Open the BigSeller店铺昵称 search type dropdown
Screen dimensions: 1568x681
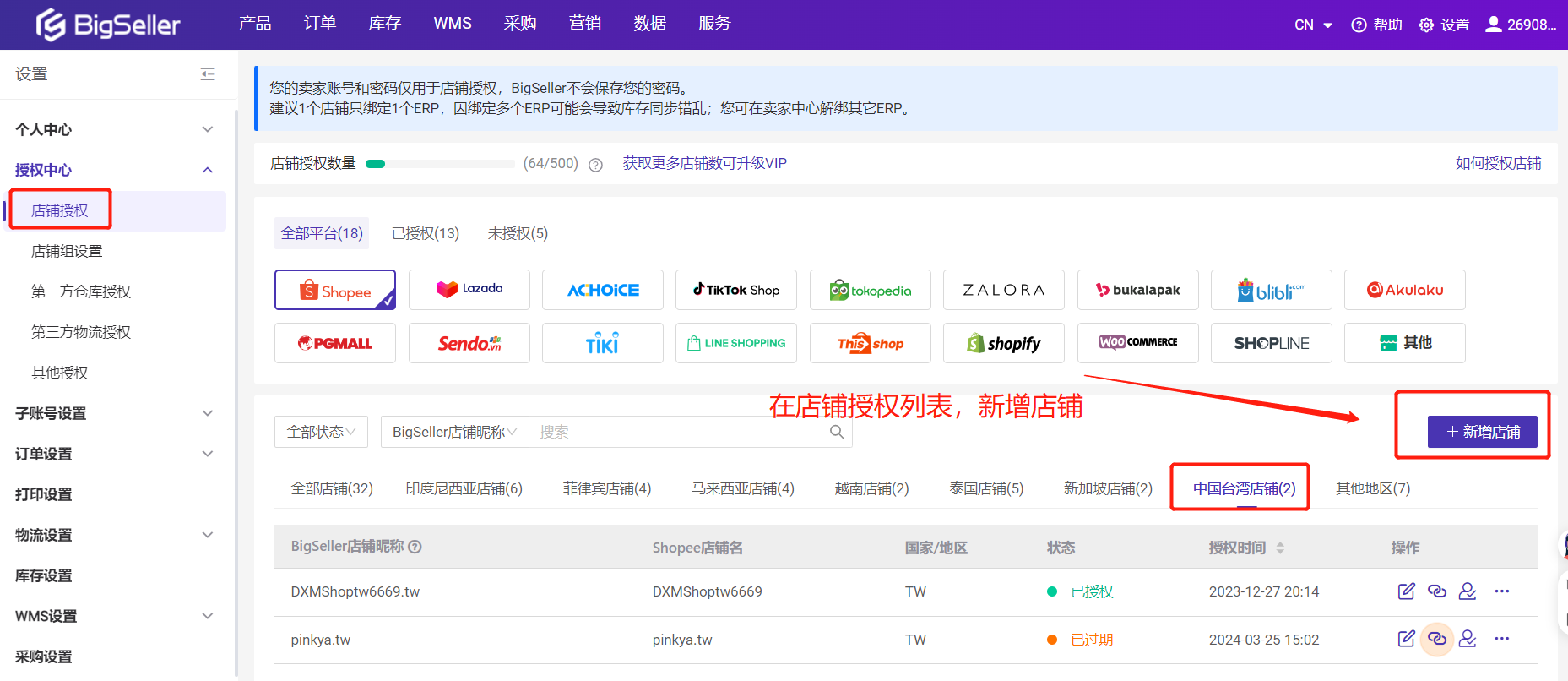(454, 432)
